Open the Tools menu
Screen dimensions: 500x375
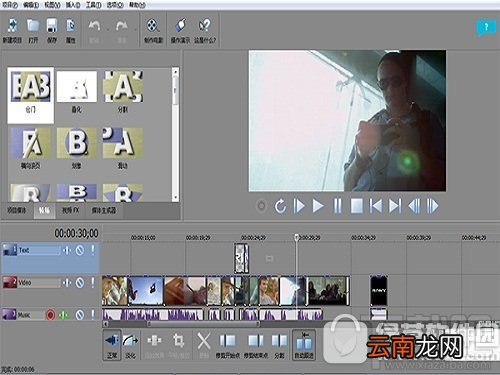tap(93, 5)
